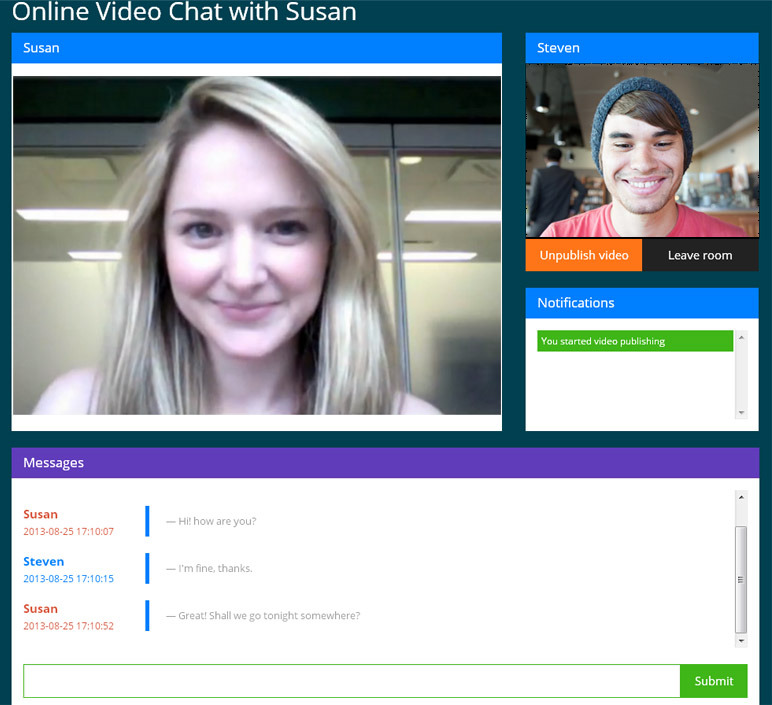Click Steven's name in the chat
Viewport: 772px width, 705px height.
coord(44,561)
